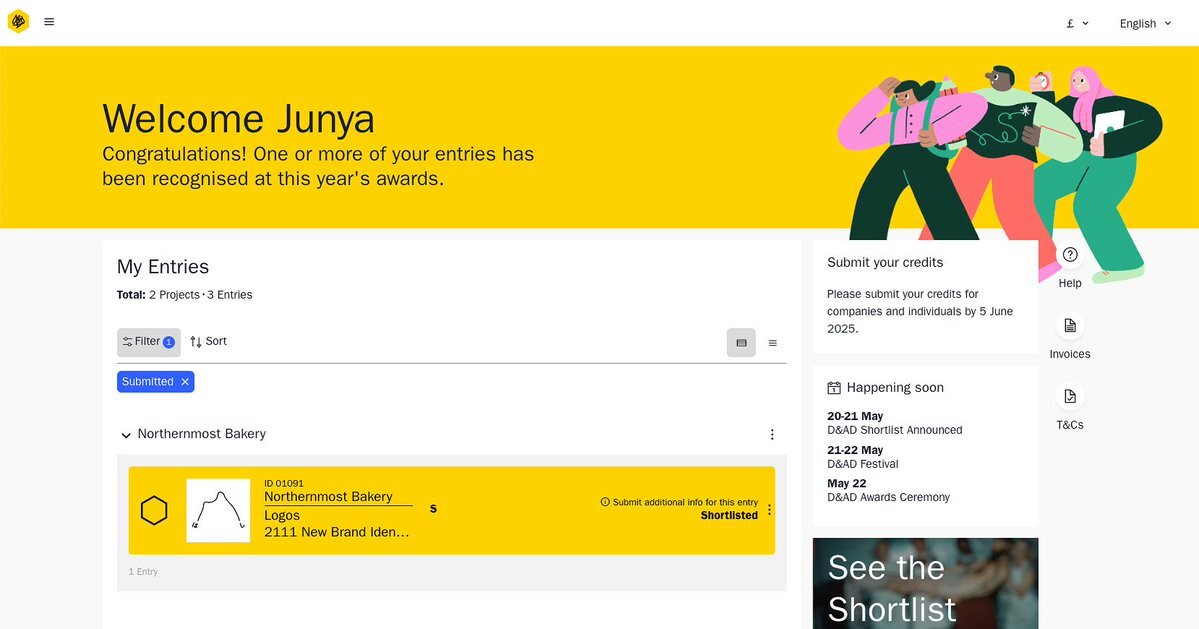Open the Invoices icon
The height and width of the screenshot is (629, 1199).
click(x=1070, y=326)
